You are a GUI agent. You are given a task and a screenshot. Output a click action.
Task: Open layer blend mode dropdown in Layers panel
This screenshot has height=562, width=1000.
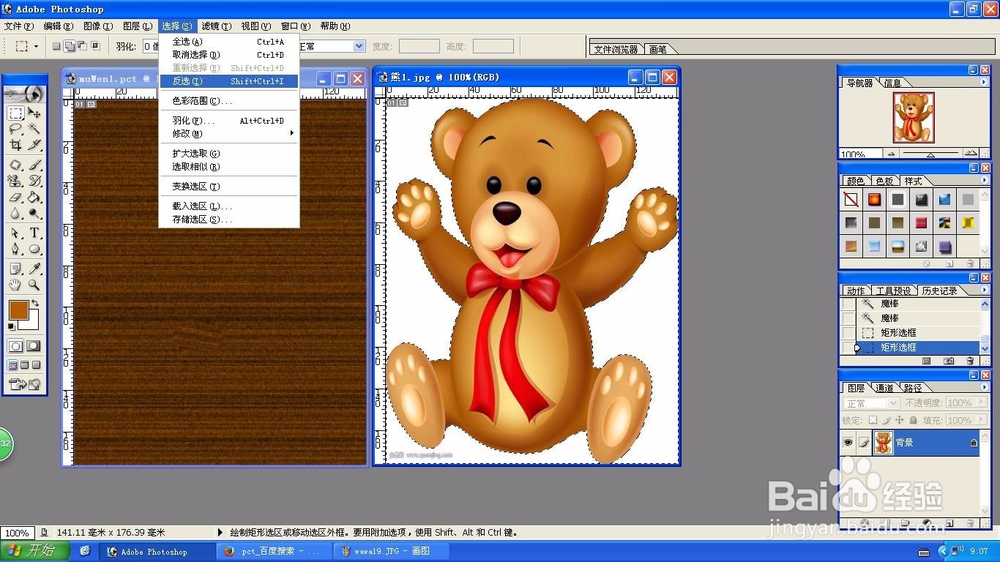pos(892,403)
